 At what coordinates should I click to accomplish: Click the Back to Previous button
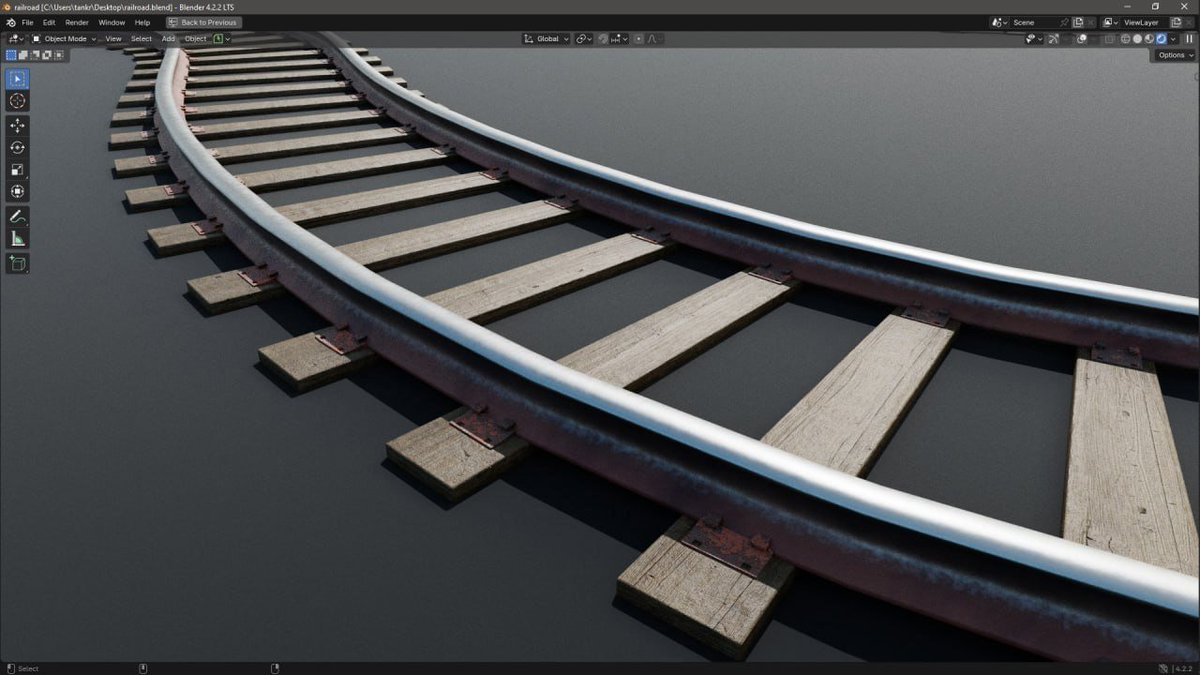pos(203,21)
